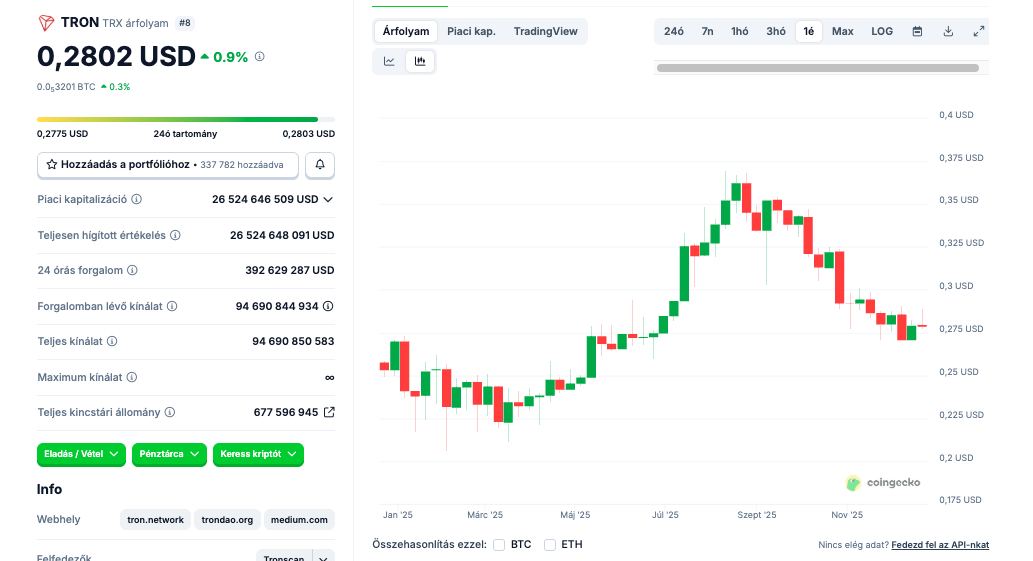Viewport: 1033px width, 561px height.
Task: Select the 7n time range
Action: click(707, 31)
